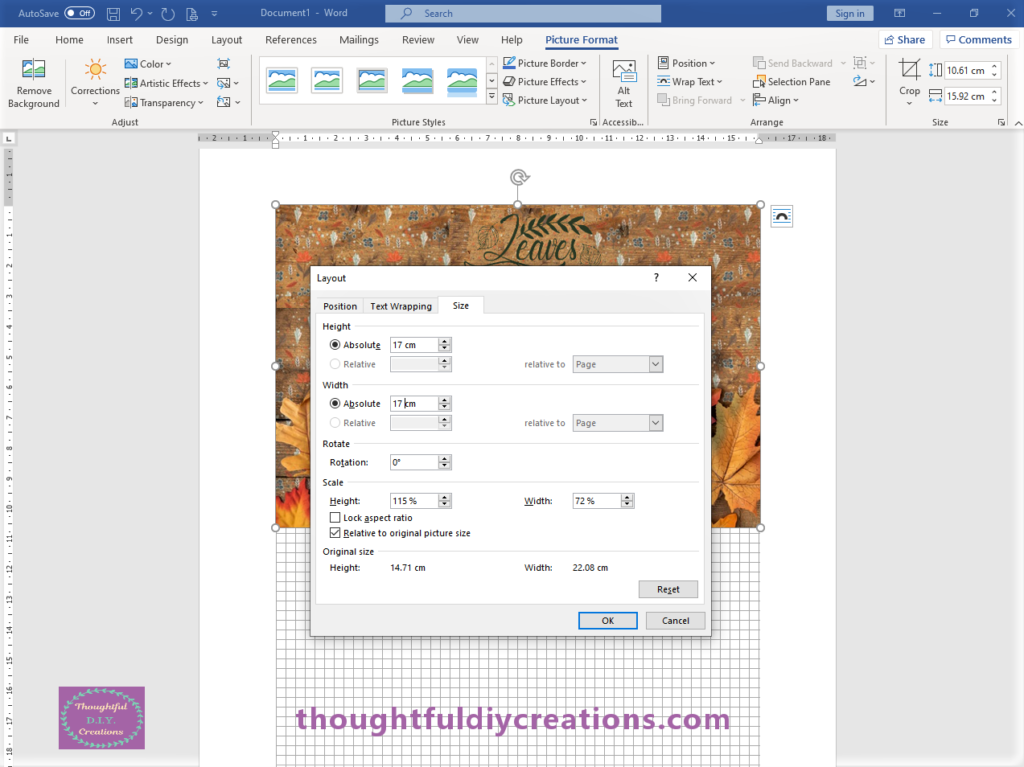Open the Wrap Text dropdown
Viewport: 1024px width, 767px height.
click(687, 82)
